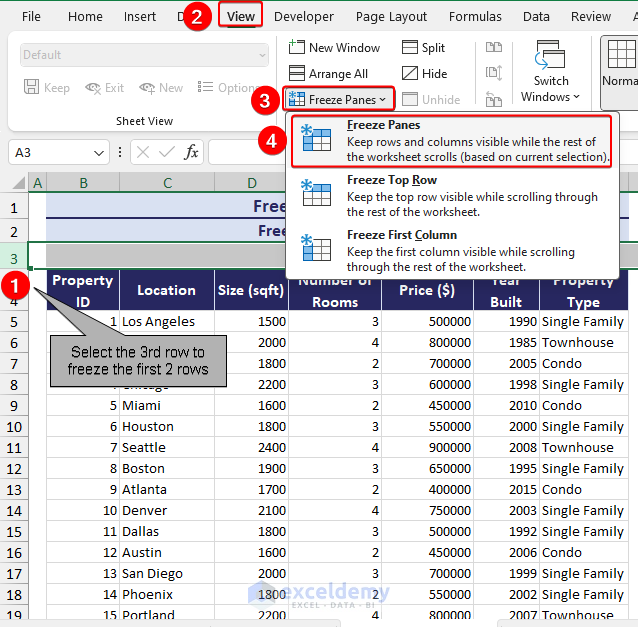Click the Houston cell
Viewport: 638px width, 627px height.
[167, 426]
